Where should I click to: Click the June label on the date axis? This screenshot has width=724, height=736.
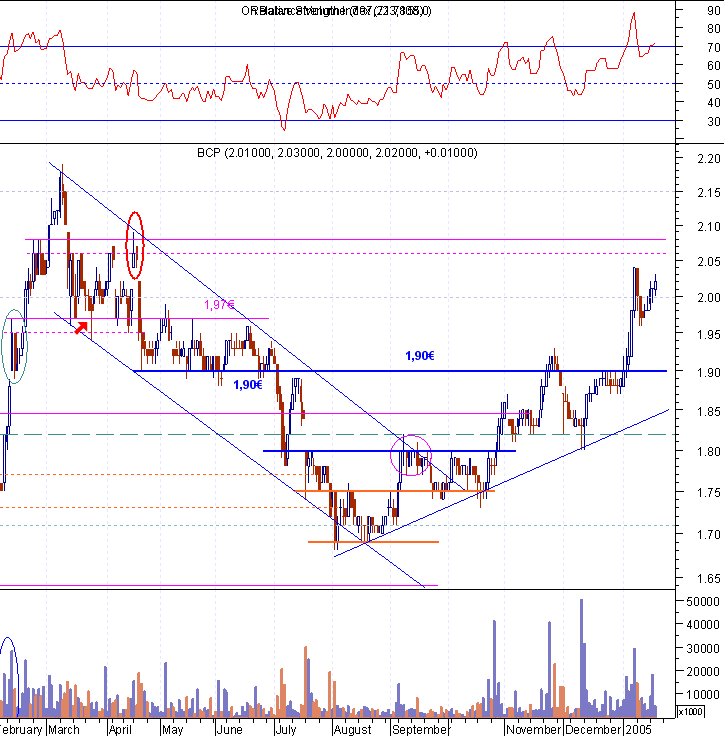[229, 729]
